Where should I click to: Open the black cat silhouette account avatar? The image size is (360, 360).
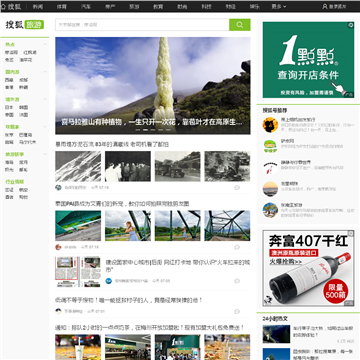[270, 125]
